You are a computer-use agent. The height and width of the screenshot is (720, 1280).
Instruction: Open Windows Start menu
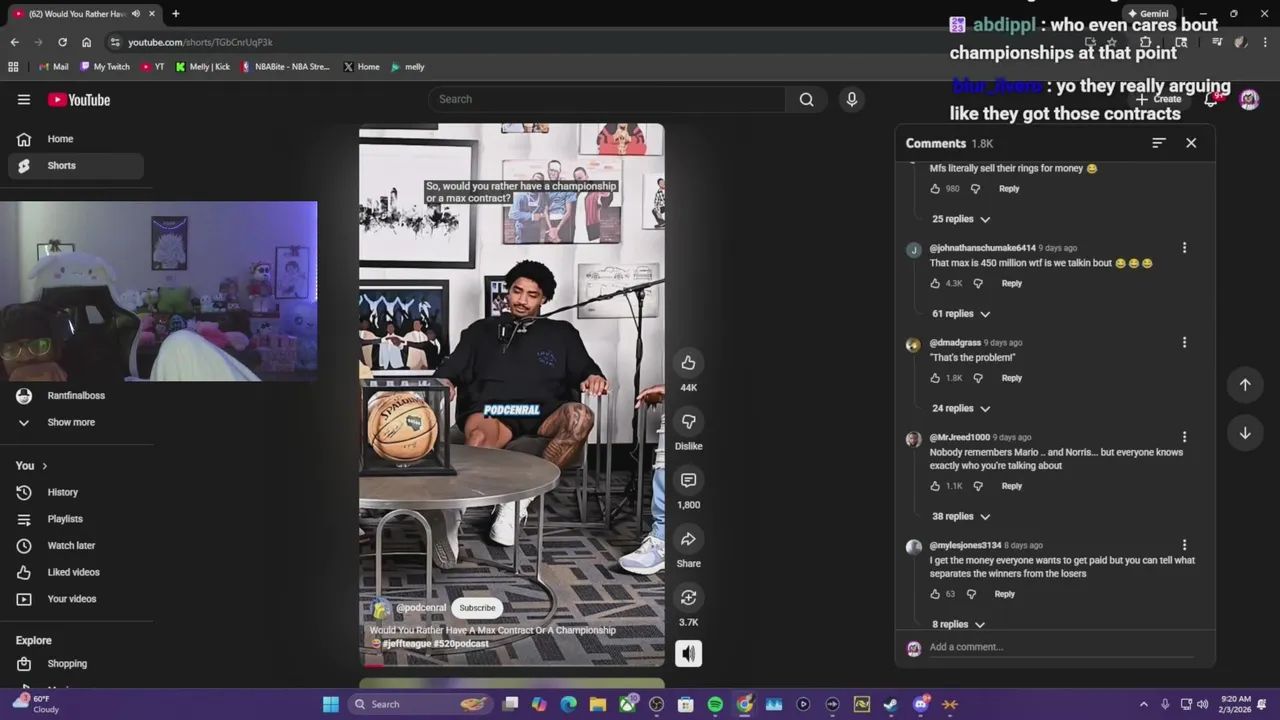point(331,704)
